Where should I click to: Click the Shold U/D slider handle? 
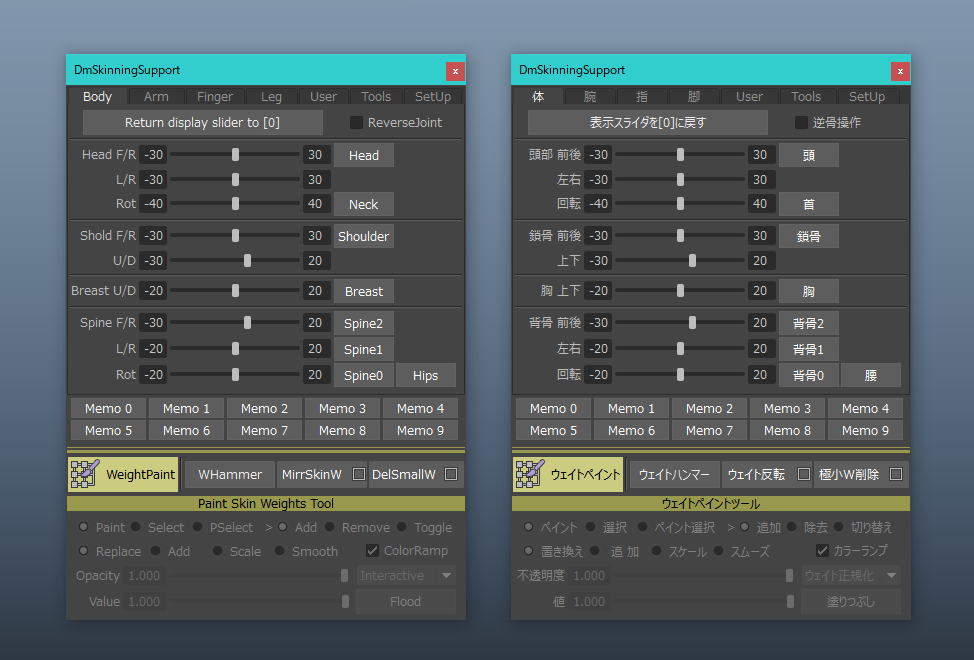coord(247,261)
